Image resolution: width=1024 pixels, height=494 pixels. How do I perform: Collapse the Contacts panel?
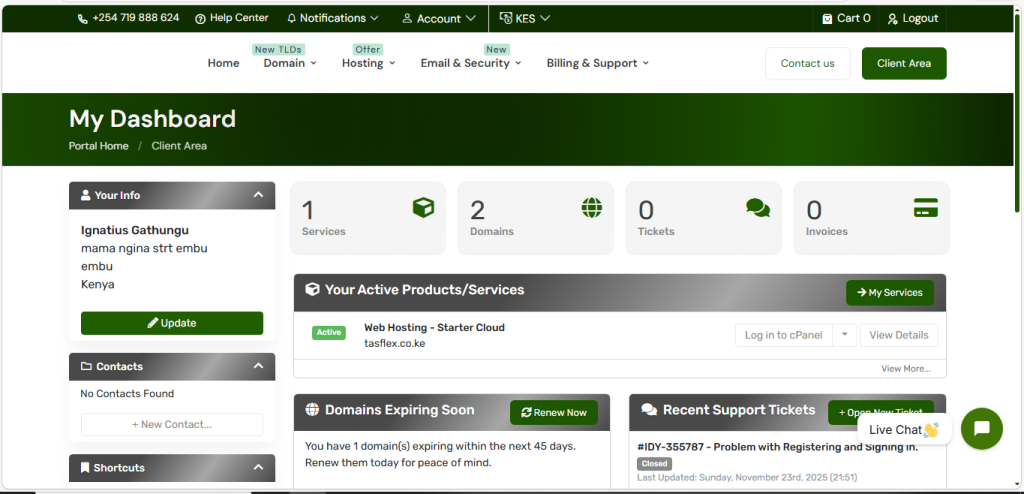point(259,366)
